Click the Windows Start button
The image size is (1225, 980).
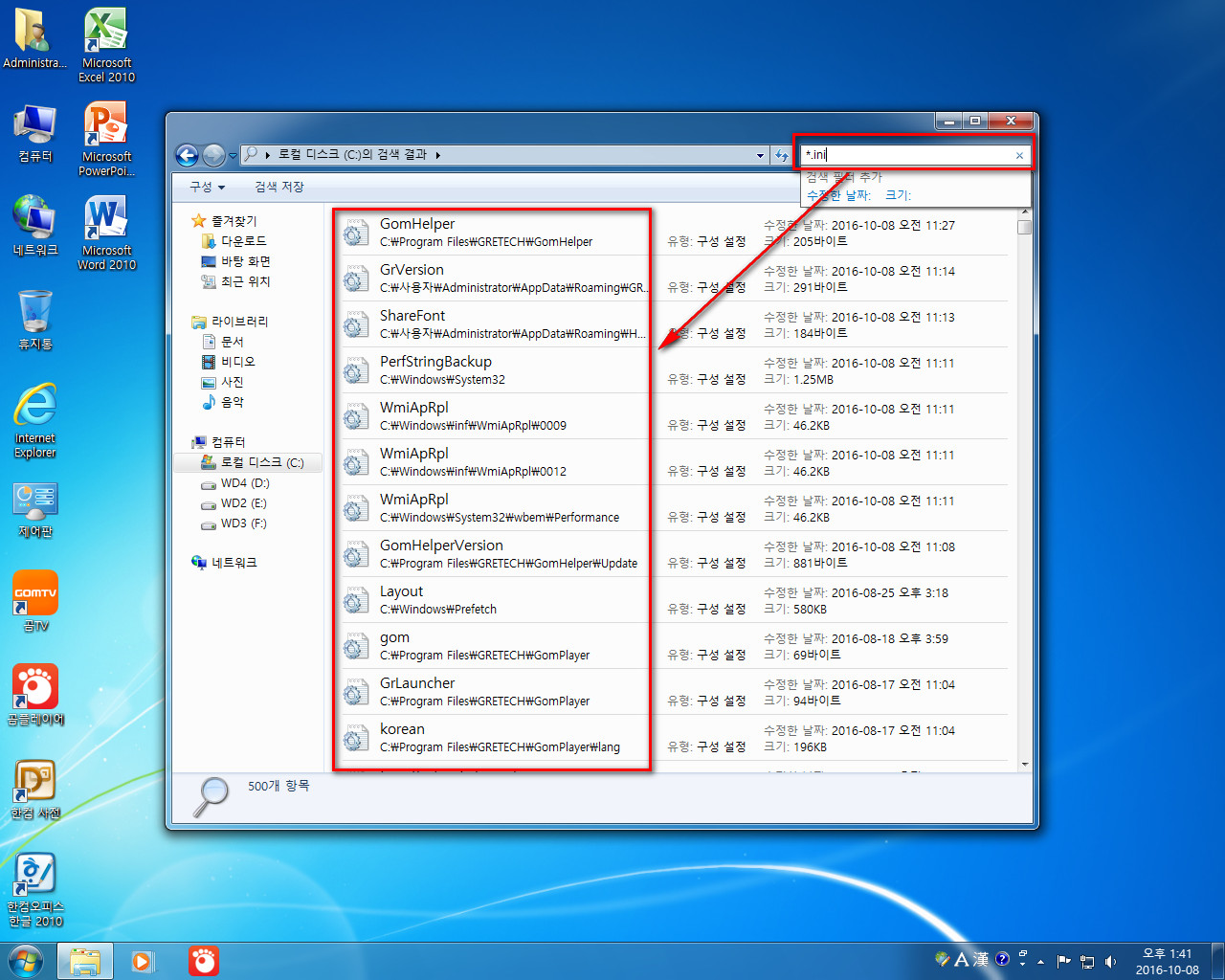pyautogui.click(x=26, y=961)
